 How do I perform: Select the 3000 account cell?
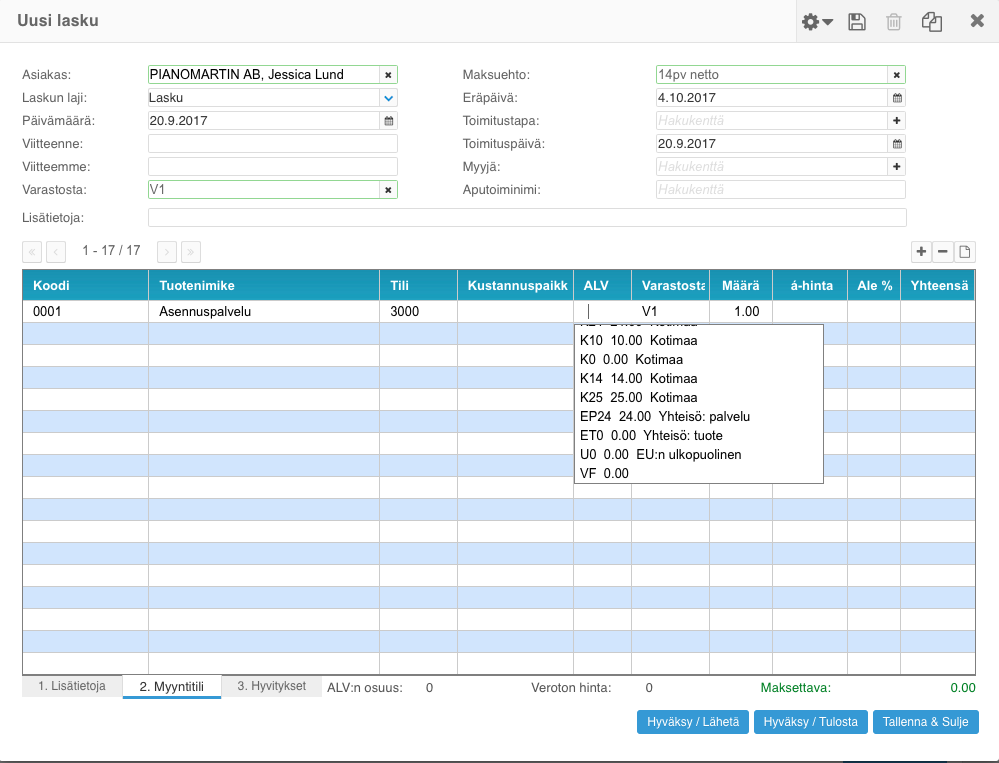click(419, 311)
